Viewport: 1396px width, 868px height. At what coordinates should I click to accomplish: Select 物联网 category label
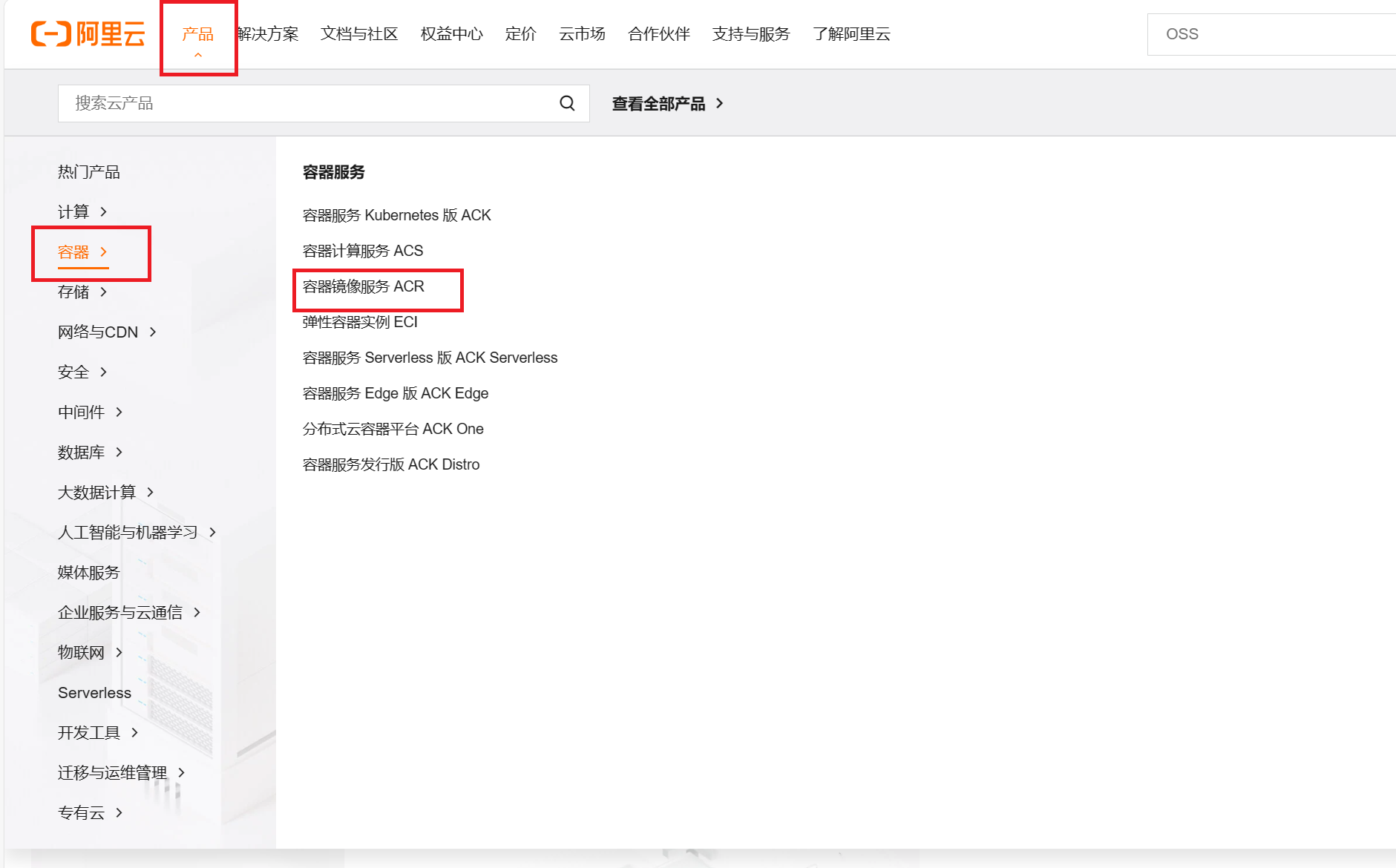81,653
